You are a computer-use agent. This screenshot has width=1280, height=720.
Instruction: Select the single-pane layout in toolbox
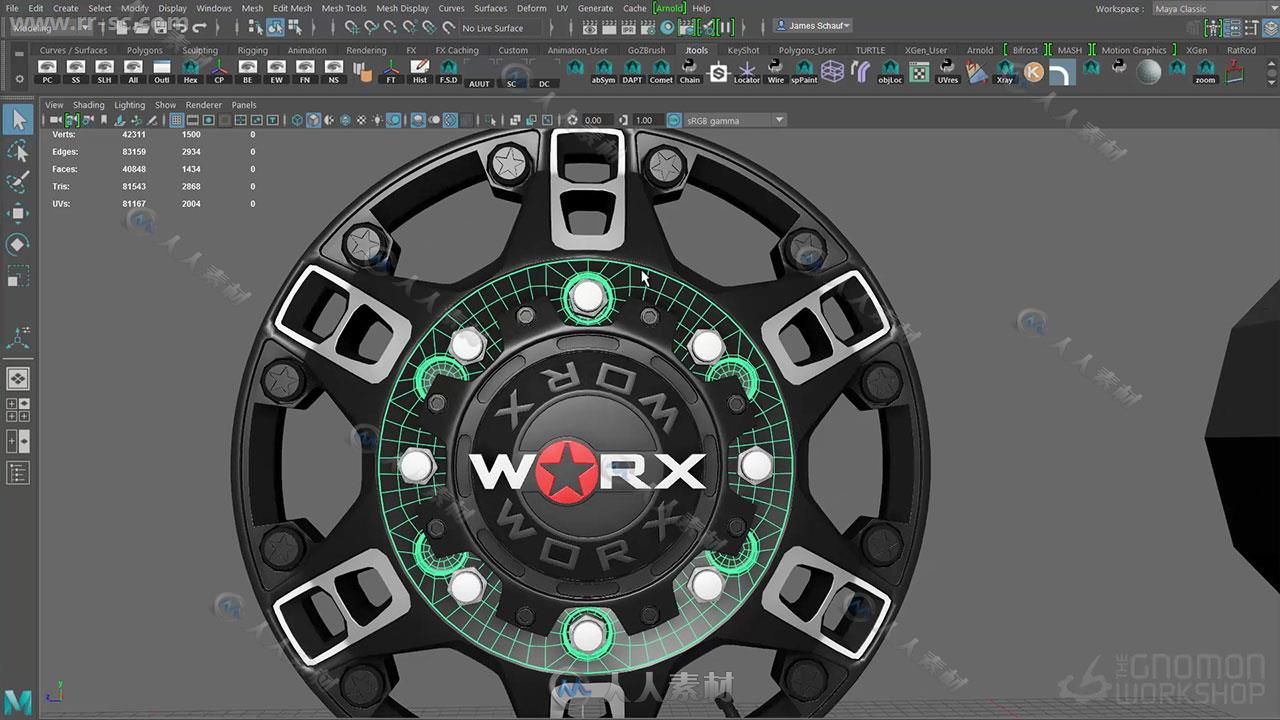(x=18, y=378)
